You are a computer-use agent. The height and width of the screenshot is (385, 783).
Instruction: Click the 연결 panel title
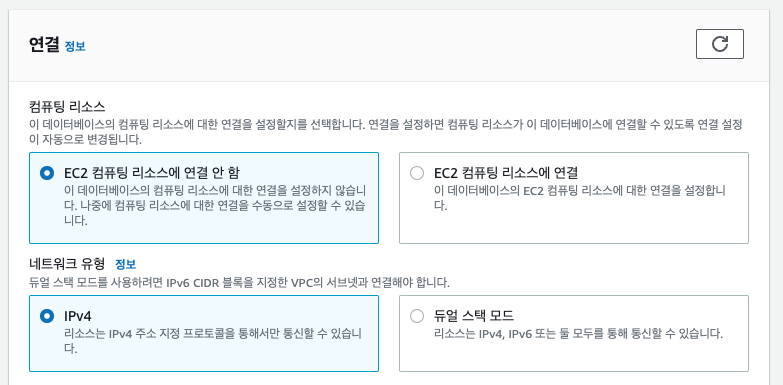(x=44, y=45)
